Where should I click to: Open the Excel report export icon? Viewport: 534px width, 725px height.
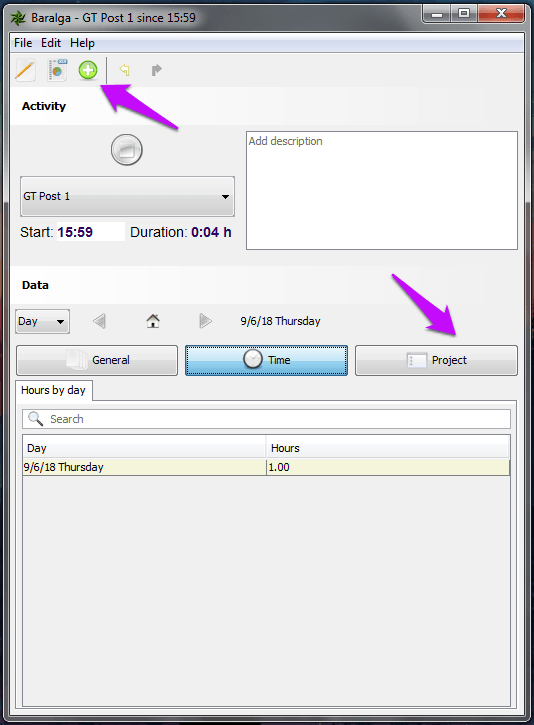[x=57, y=70]
